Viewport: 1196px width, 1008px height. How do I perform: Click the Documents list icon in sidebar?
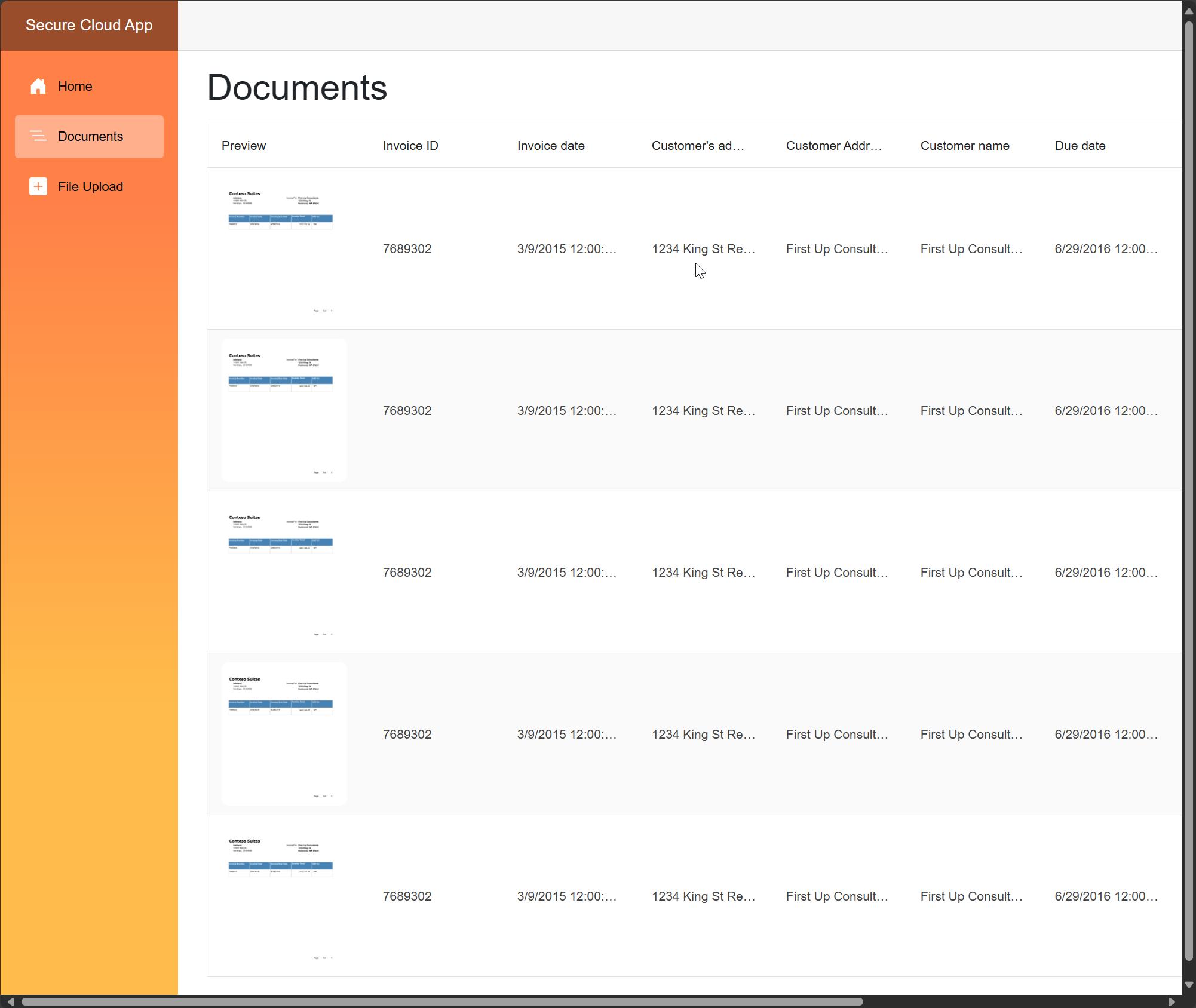click(x=38, y=136)
